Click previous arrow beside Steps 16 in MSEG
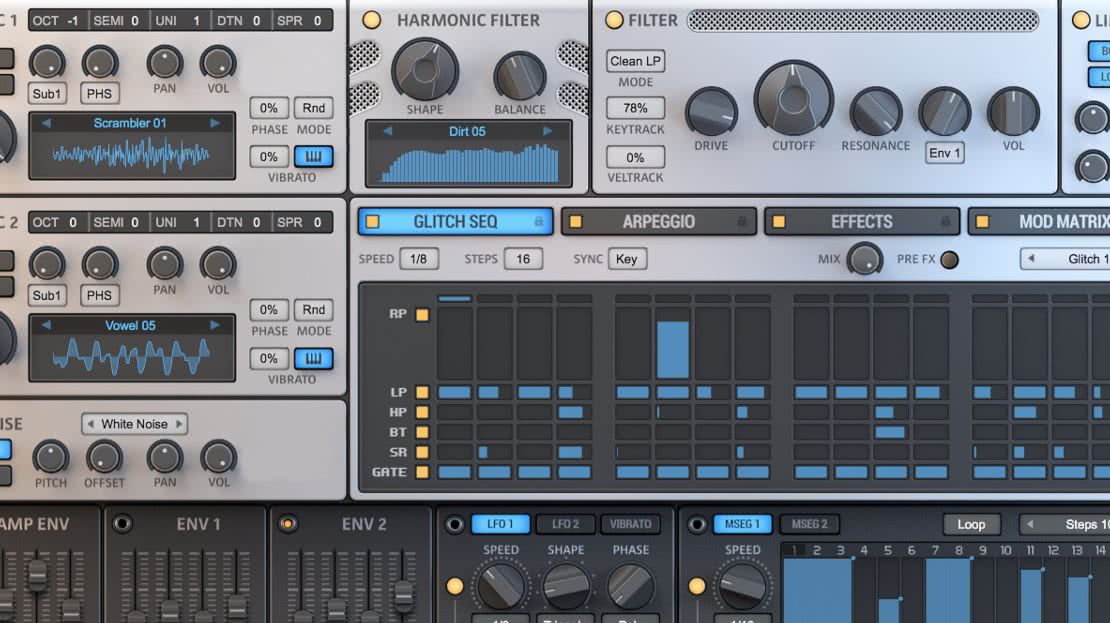Viewport: 1110px width, 623px height. coord(1030,524)
